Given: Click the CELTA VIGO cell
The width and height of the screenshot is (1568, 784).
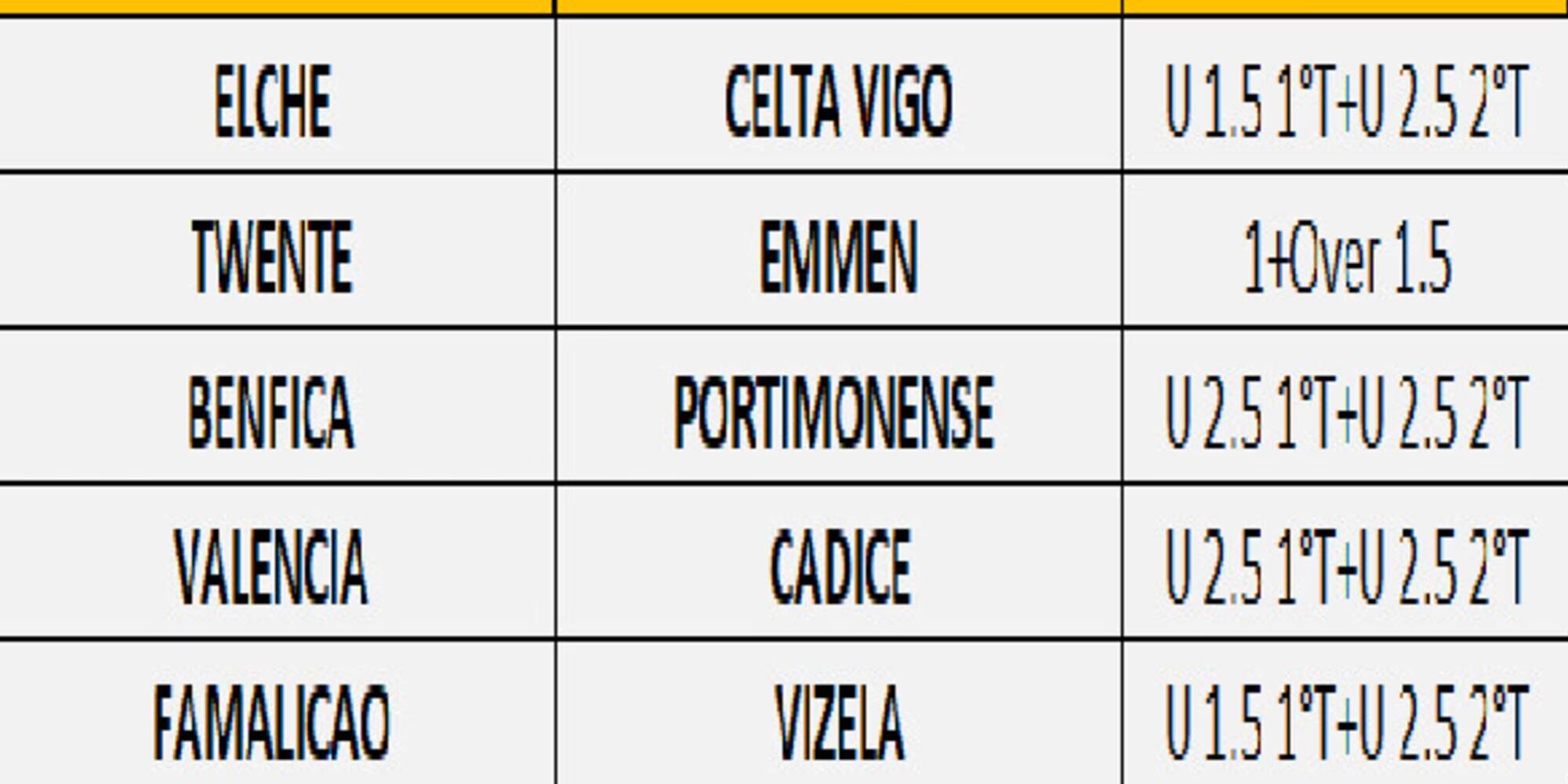Looking at the screenshot, I should (838, 102).
